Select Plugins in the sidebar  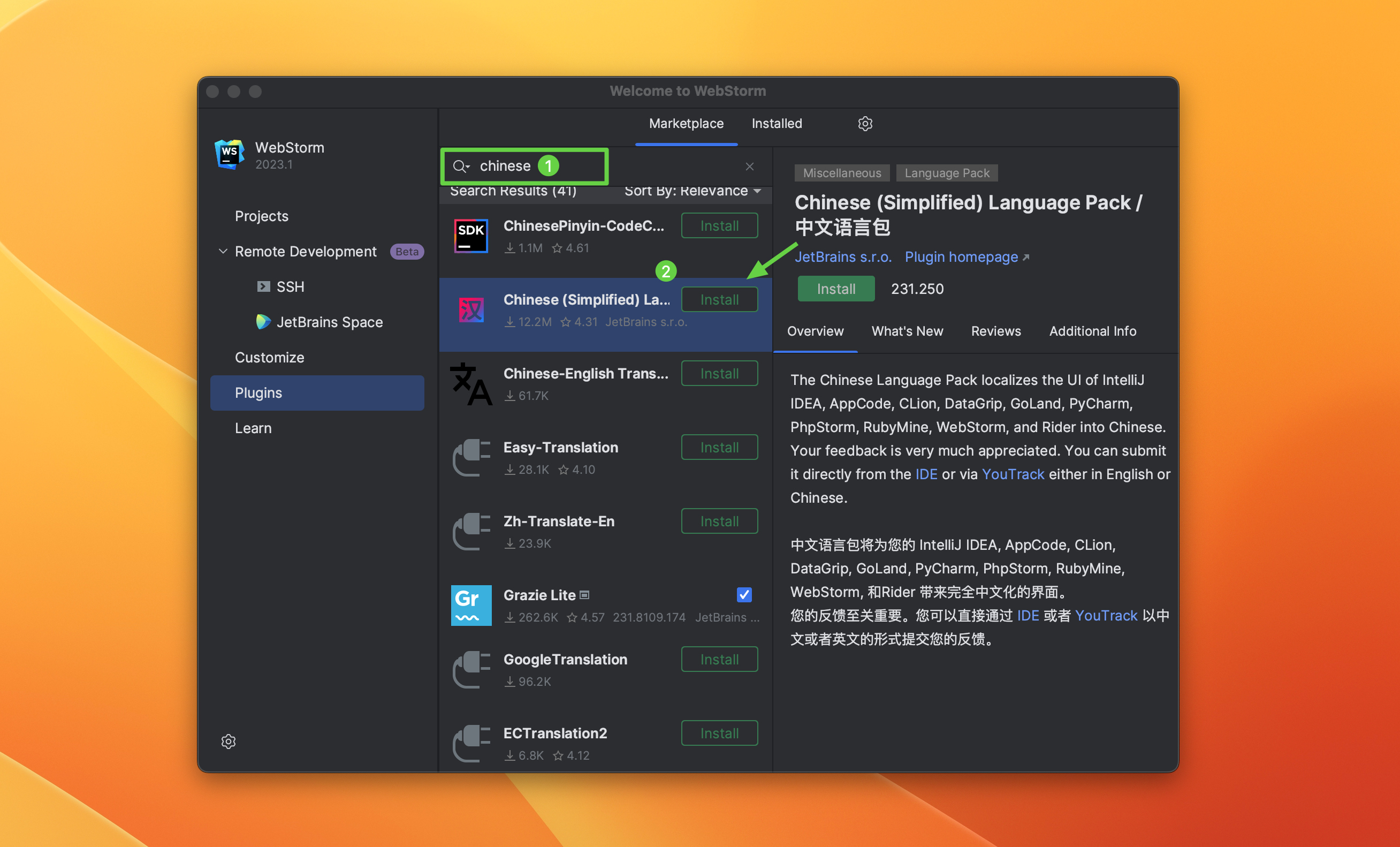point(317,392)
